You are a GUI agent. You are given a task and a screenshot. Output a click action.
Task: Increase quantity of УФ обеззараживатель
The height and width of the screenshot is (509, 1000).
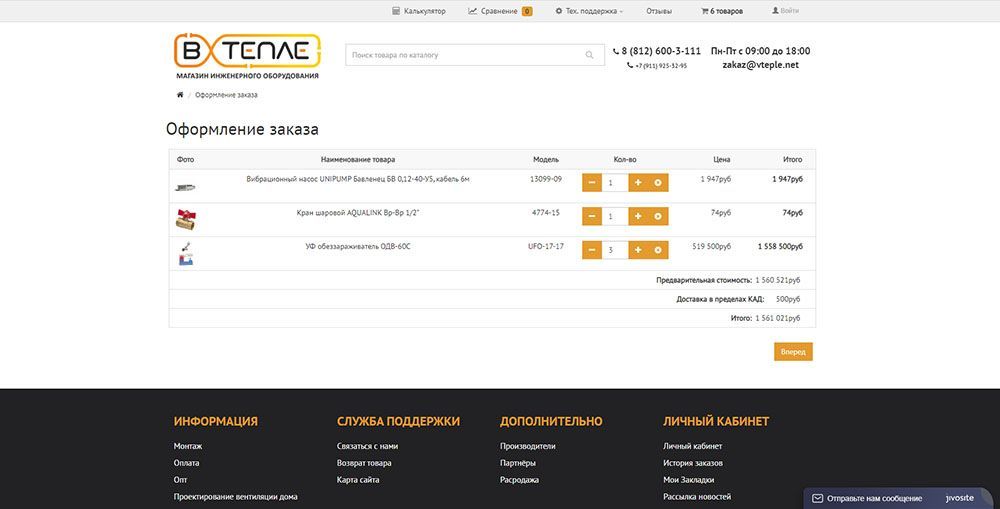[x=638, y=250]
